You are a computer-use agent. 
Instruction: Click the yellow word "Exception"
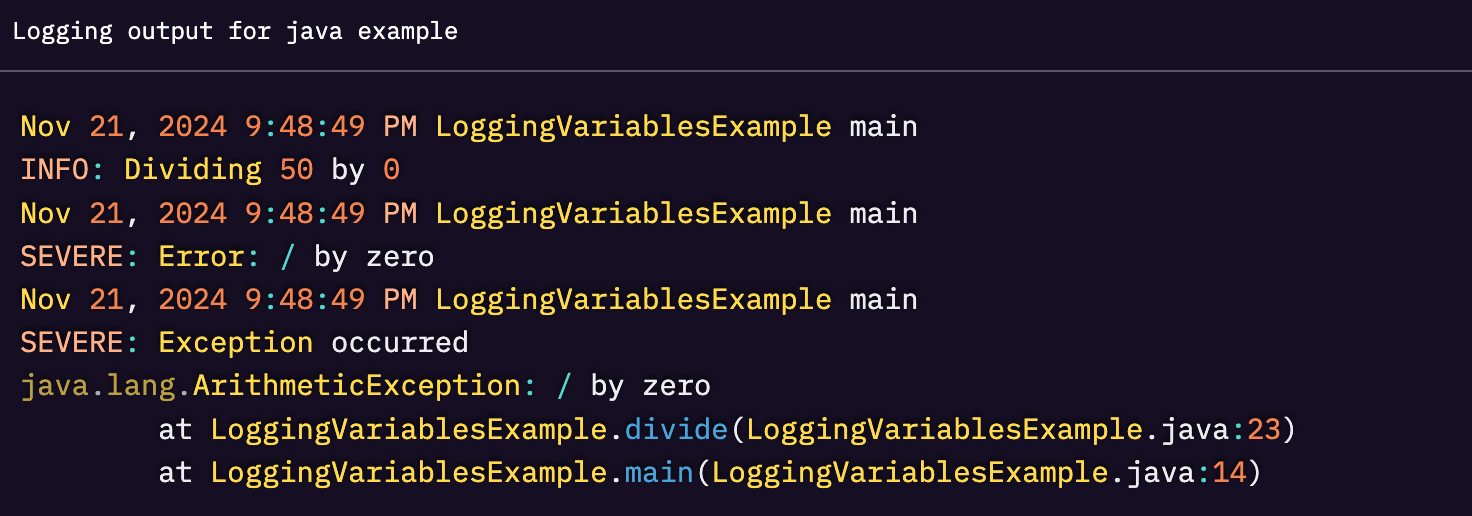pyautogui.click(x=236, y=343)
